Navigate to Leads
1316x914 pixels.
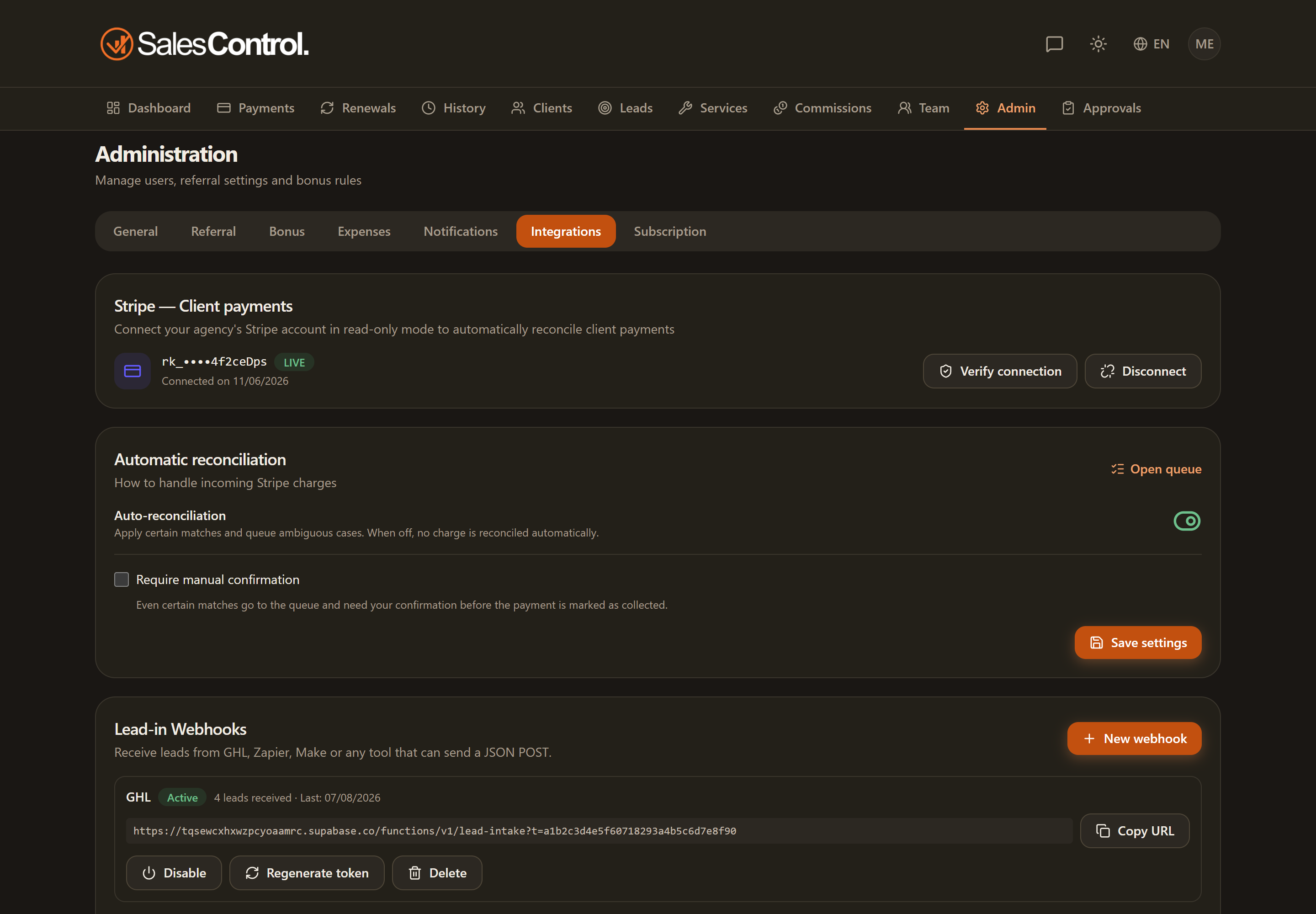click(626, 108)
